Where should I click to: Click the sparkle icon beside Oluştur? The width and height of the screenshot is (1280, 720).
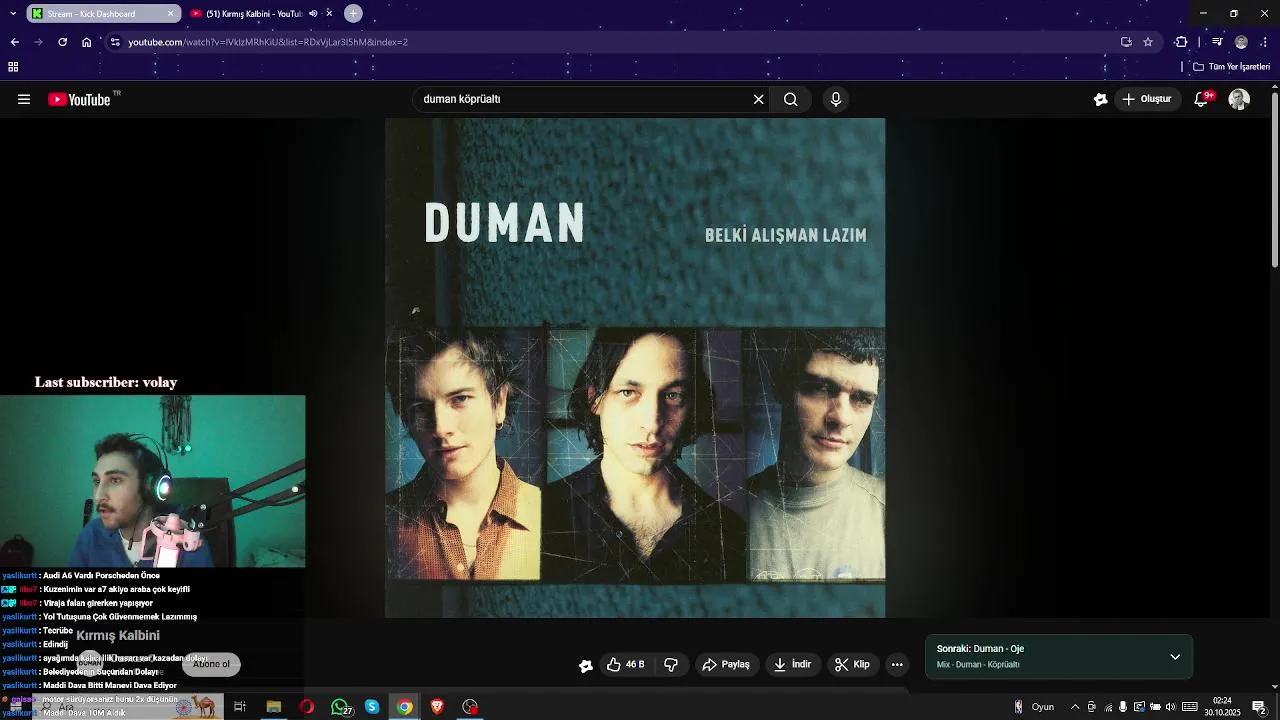[x=1100, y=99]
